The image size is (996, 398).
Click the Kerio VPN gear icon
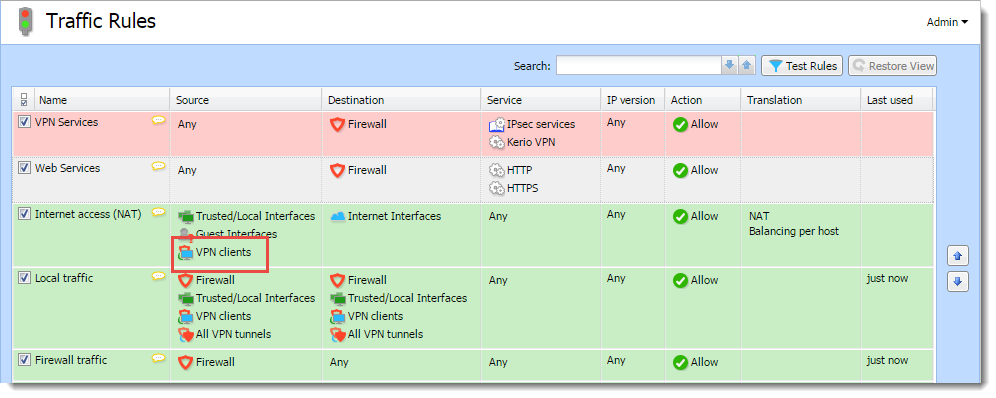497,142
